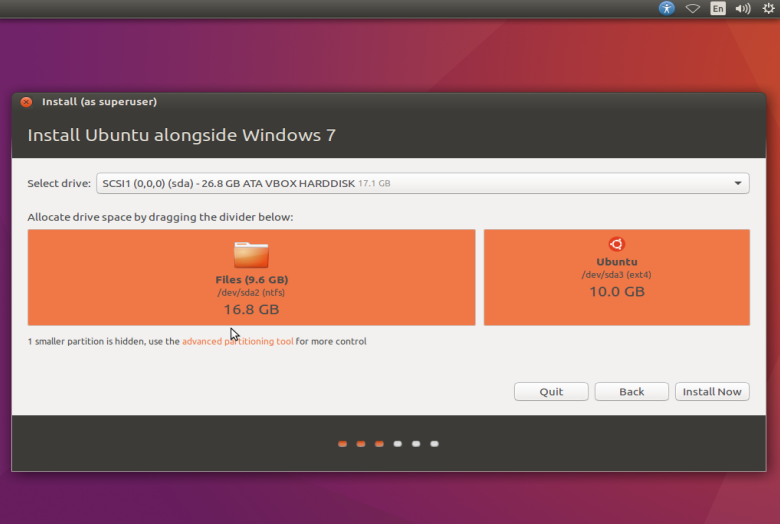This screenshot has width=780, height=524.
Task: Open the accessibility menu icon
Action: (x=667, y=8)
